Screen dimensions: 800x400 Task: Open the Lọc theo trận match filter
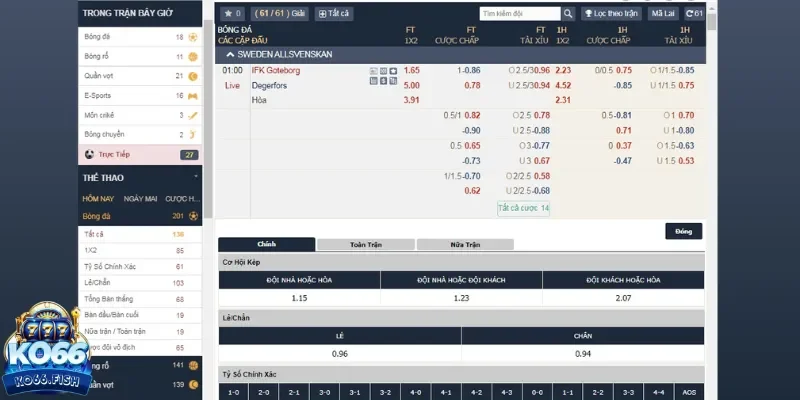(x=613, y=14)
